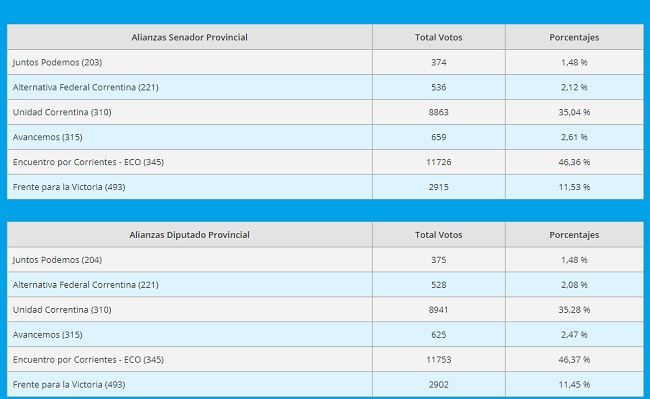Click Total Votos header in Diputado table

coord(439,235)
